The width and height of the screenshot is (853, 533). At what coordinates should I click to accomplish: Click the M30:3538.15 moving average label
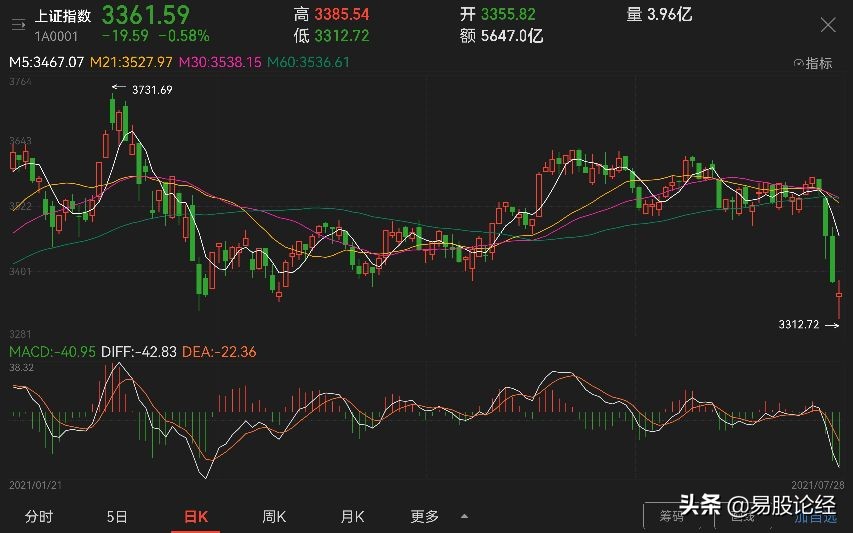click(x=220, y=62)
